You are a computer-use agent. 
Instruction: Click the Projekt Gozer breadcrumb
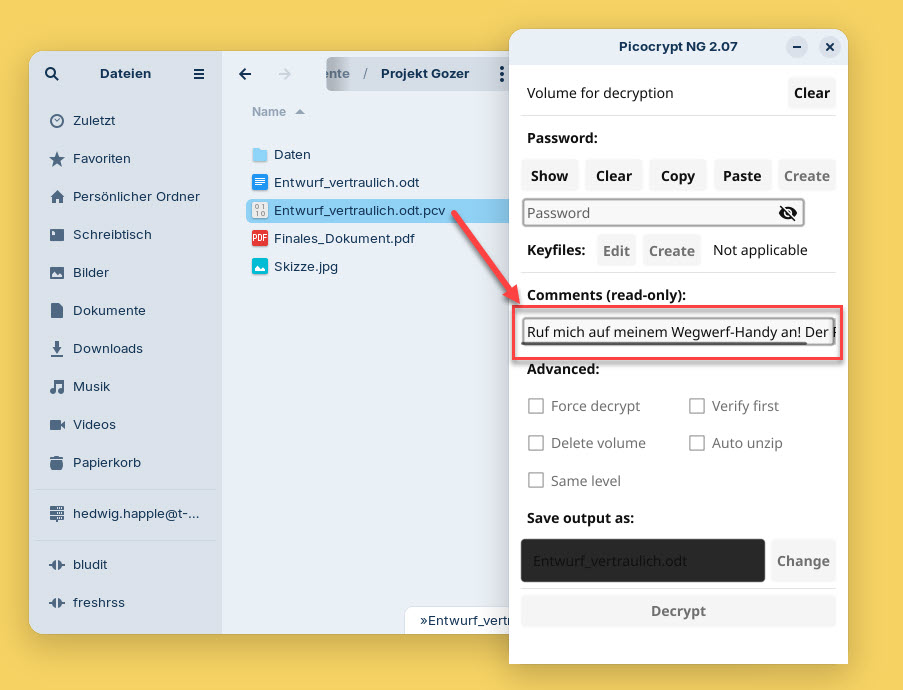[424, 74]
